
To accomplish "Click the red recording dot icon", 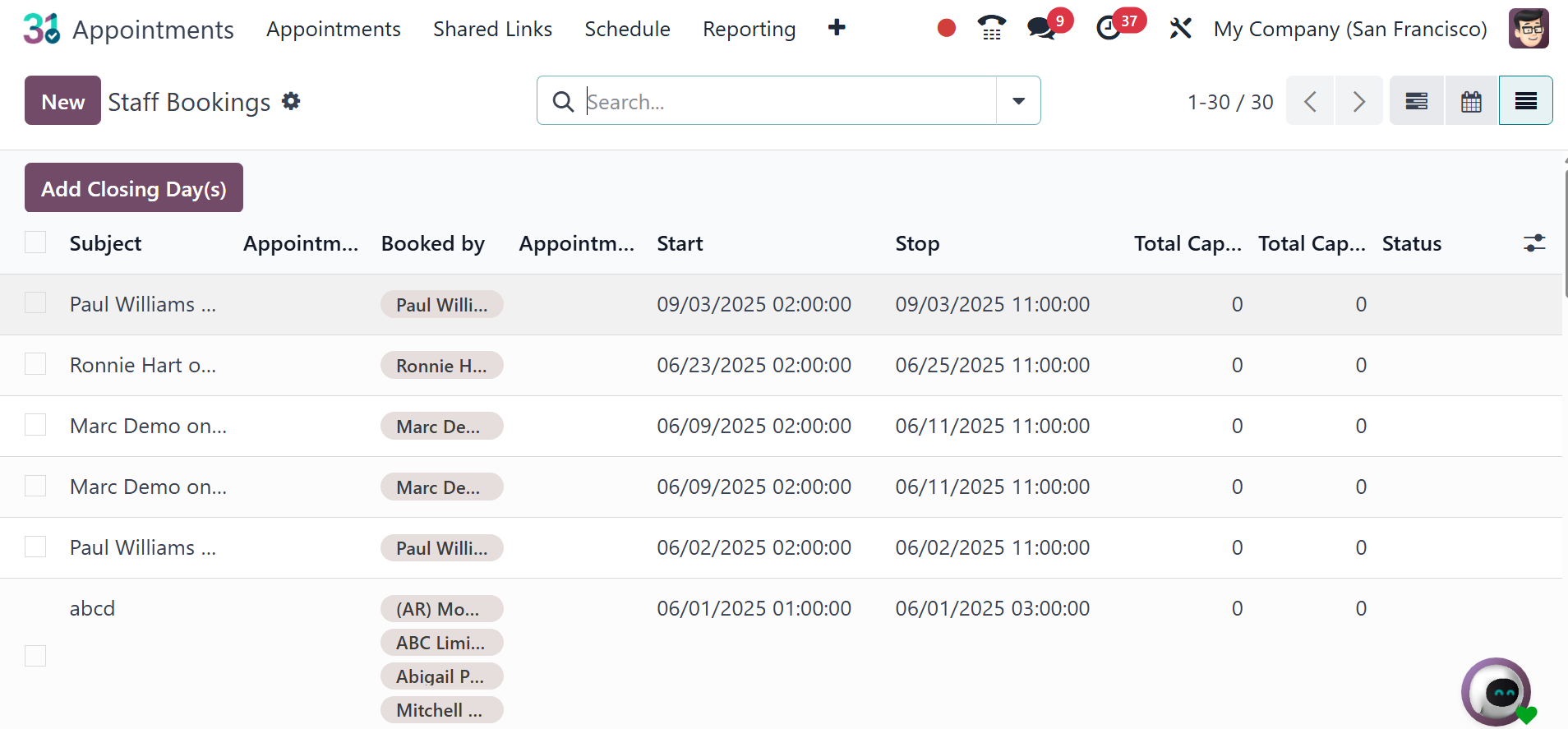I will click(x=947, y=29).
